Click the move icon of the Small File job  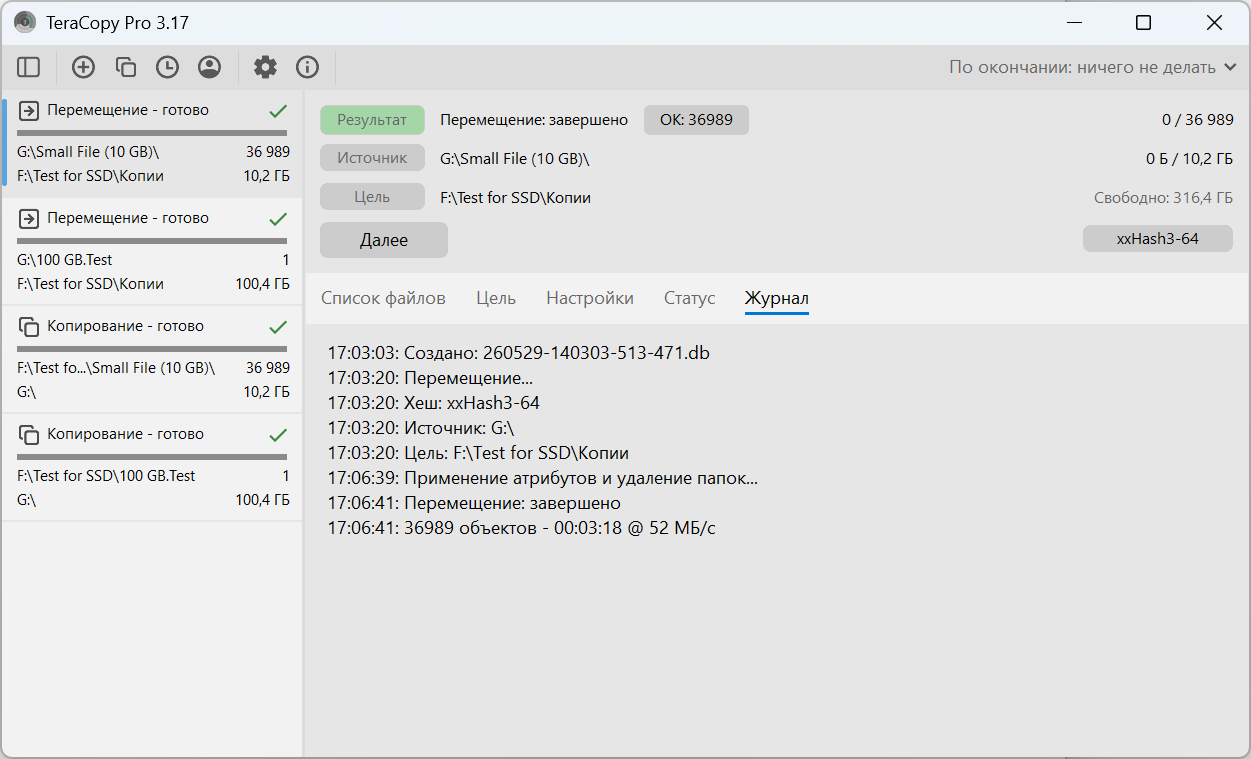29,110
